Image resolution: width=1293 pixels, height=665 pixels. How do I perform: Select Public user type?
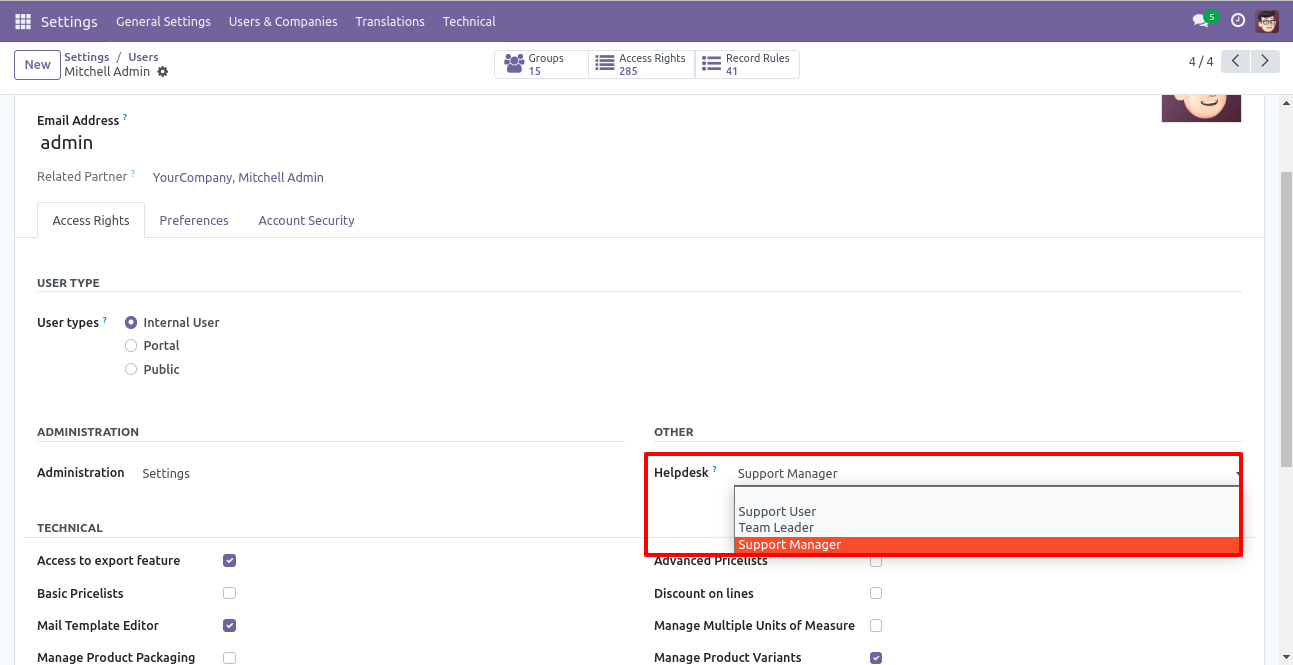[131, 369]
